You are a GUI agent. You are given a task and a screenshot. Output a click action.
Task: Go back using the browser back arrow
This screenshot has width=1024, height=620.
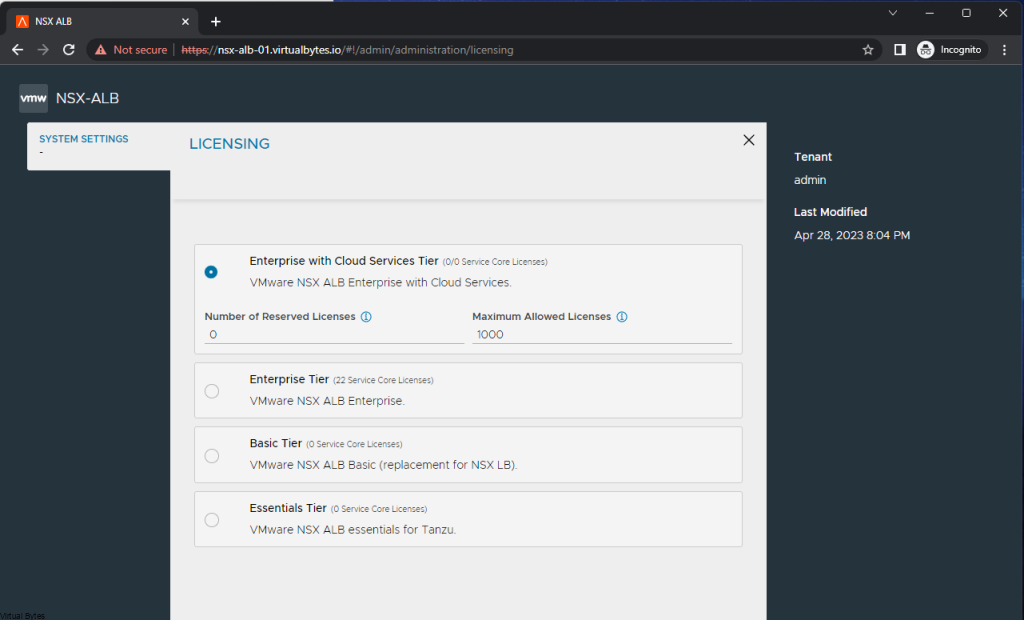tap(18, 50)
